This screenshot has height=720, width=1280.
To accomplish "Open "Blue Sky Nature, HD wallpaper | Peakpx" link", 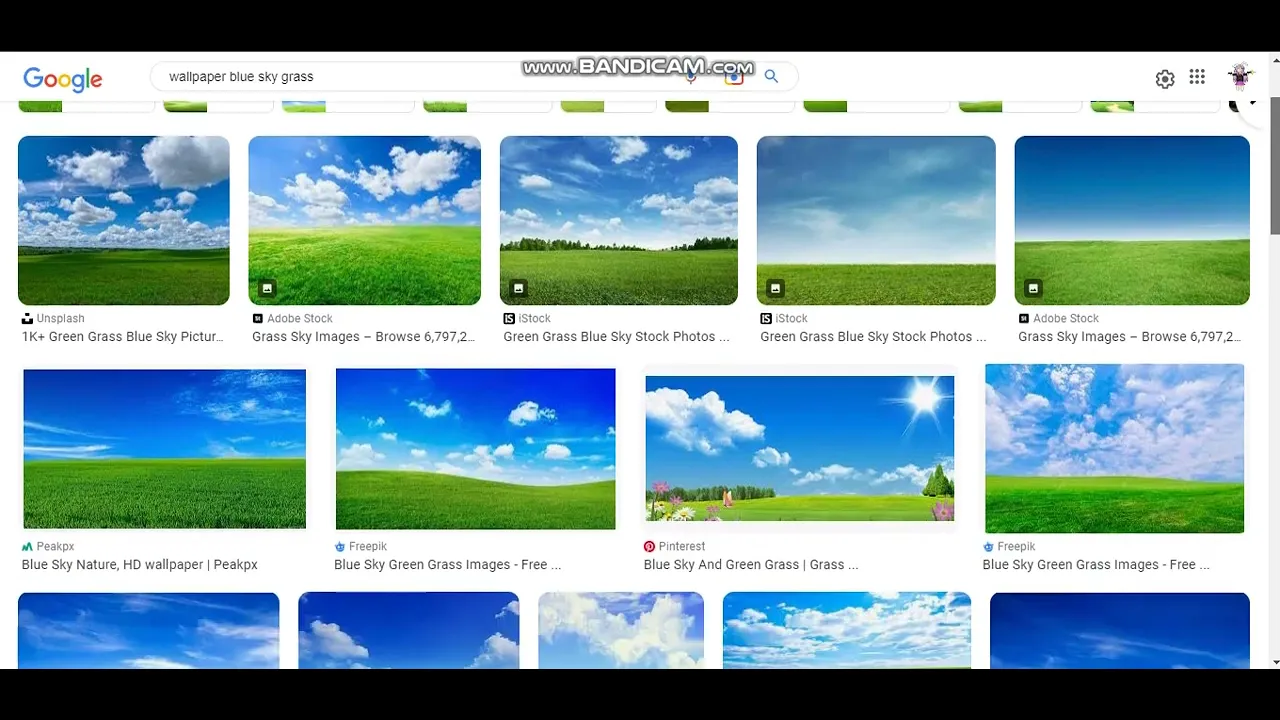I will (x=140, y=565).
